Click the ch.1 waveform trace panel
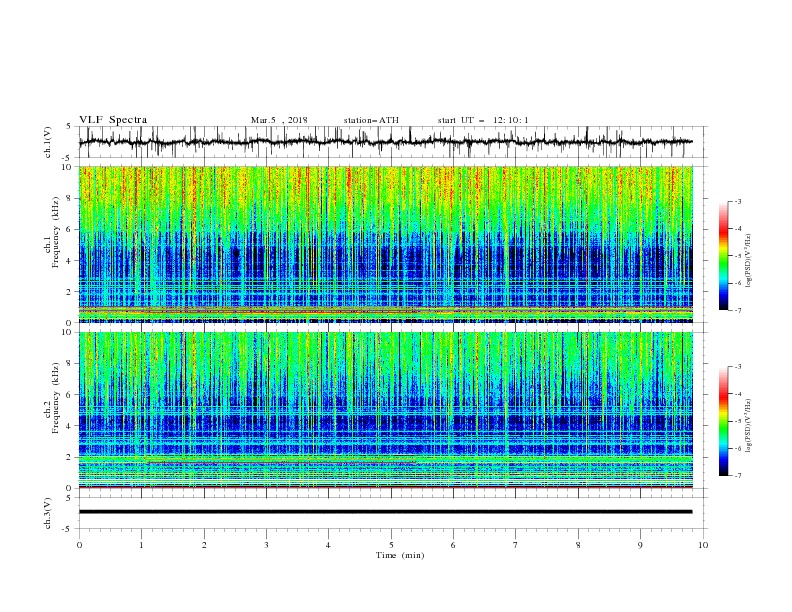 point(393,142)
